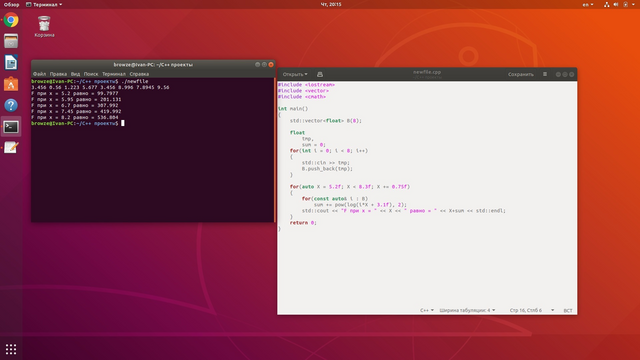Select the text editor dock icon
The image size is (640, 360).
tap(11, 148)
